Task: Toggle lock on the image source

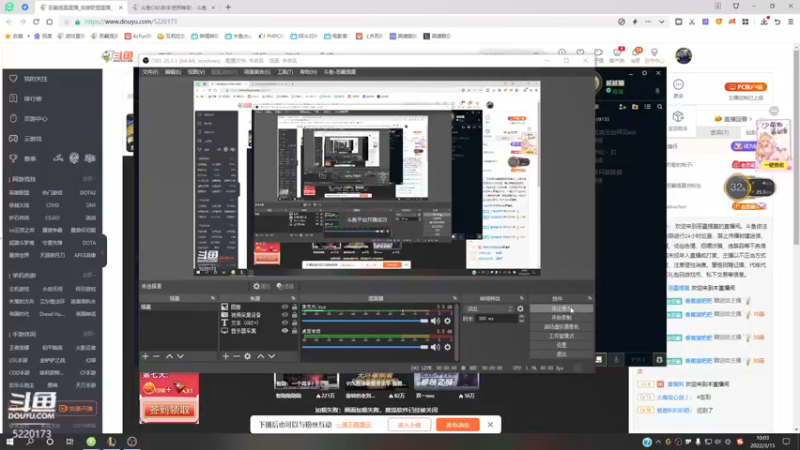Action: (x=294, y=307)
